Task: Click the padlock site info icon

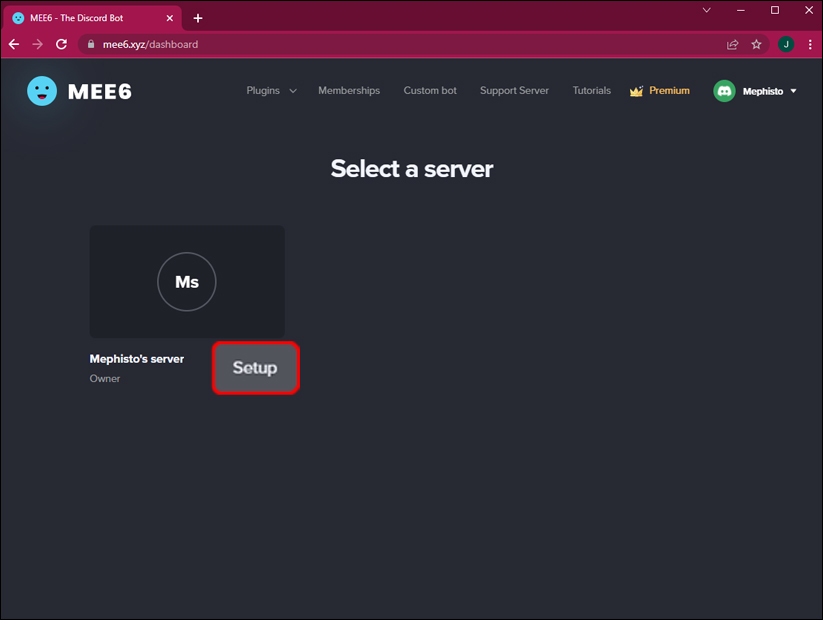Action: click(x=91, y=44)
